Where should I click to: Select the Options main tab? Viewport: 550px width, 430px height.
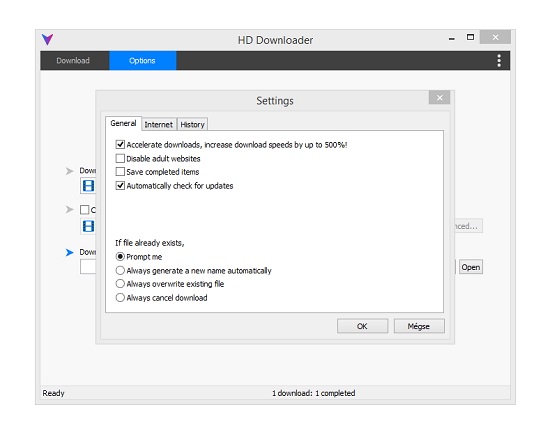[x=142, y=61]
